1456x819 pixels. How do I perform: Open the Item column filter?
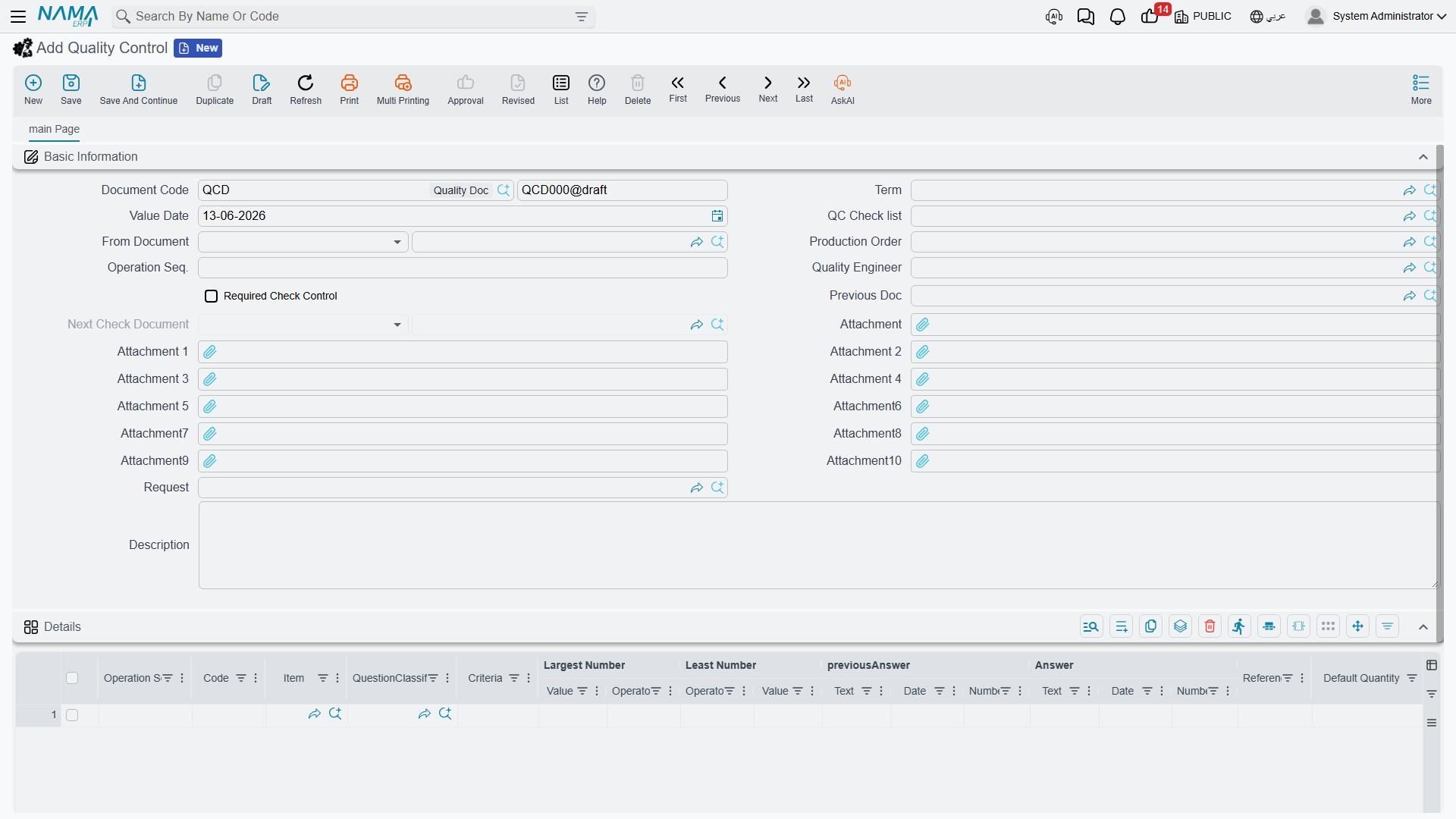[x=323, y=678]
